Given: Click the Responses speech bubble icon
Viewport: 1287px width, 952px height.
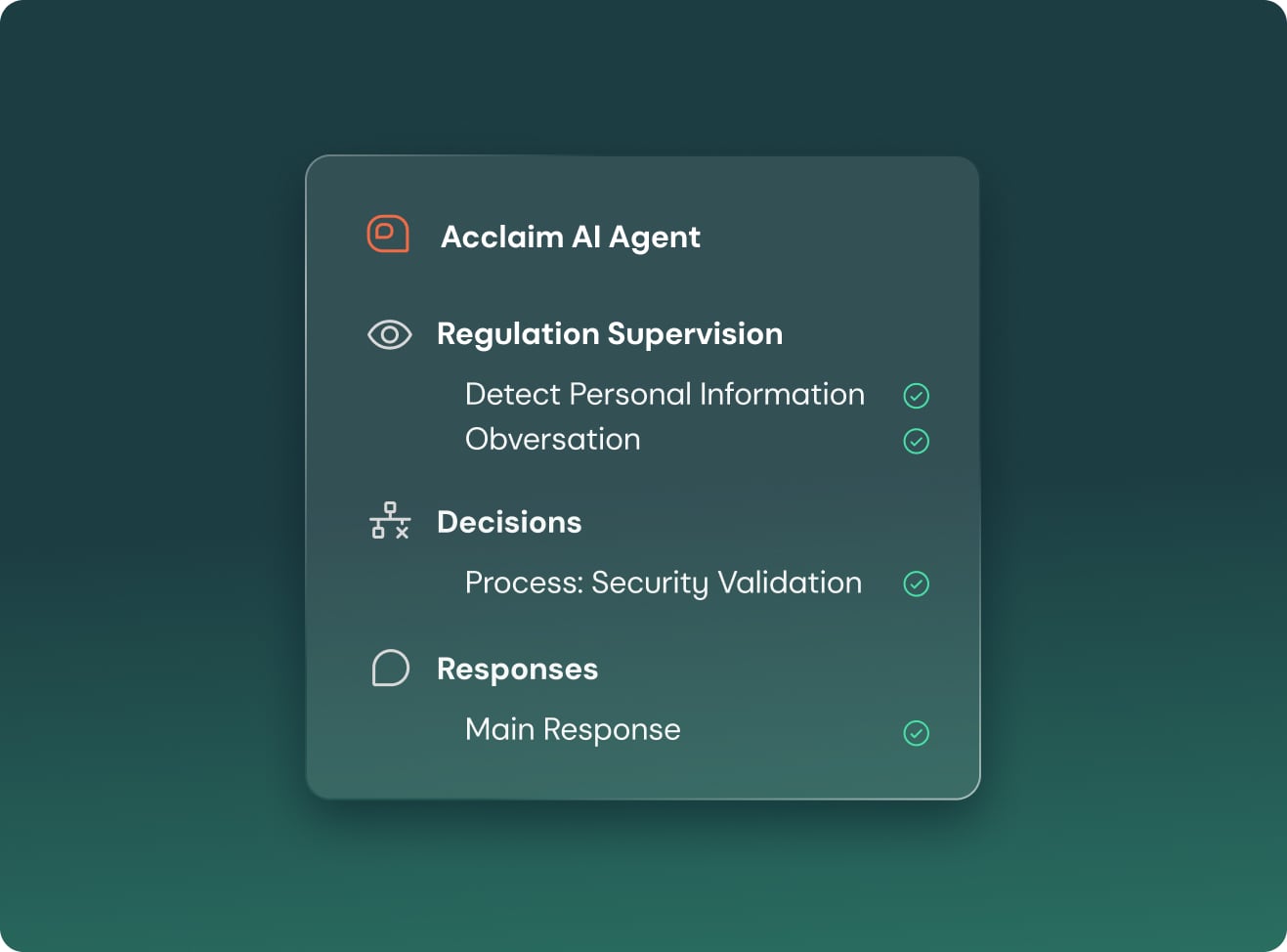Looking at the screenshot, I should [x=390, y=668].
